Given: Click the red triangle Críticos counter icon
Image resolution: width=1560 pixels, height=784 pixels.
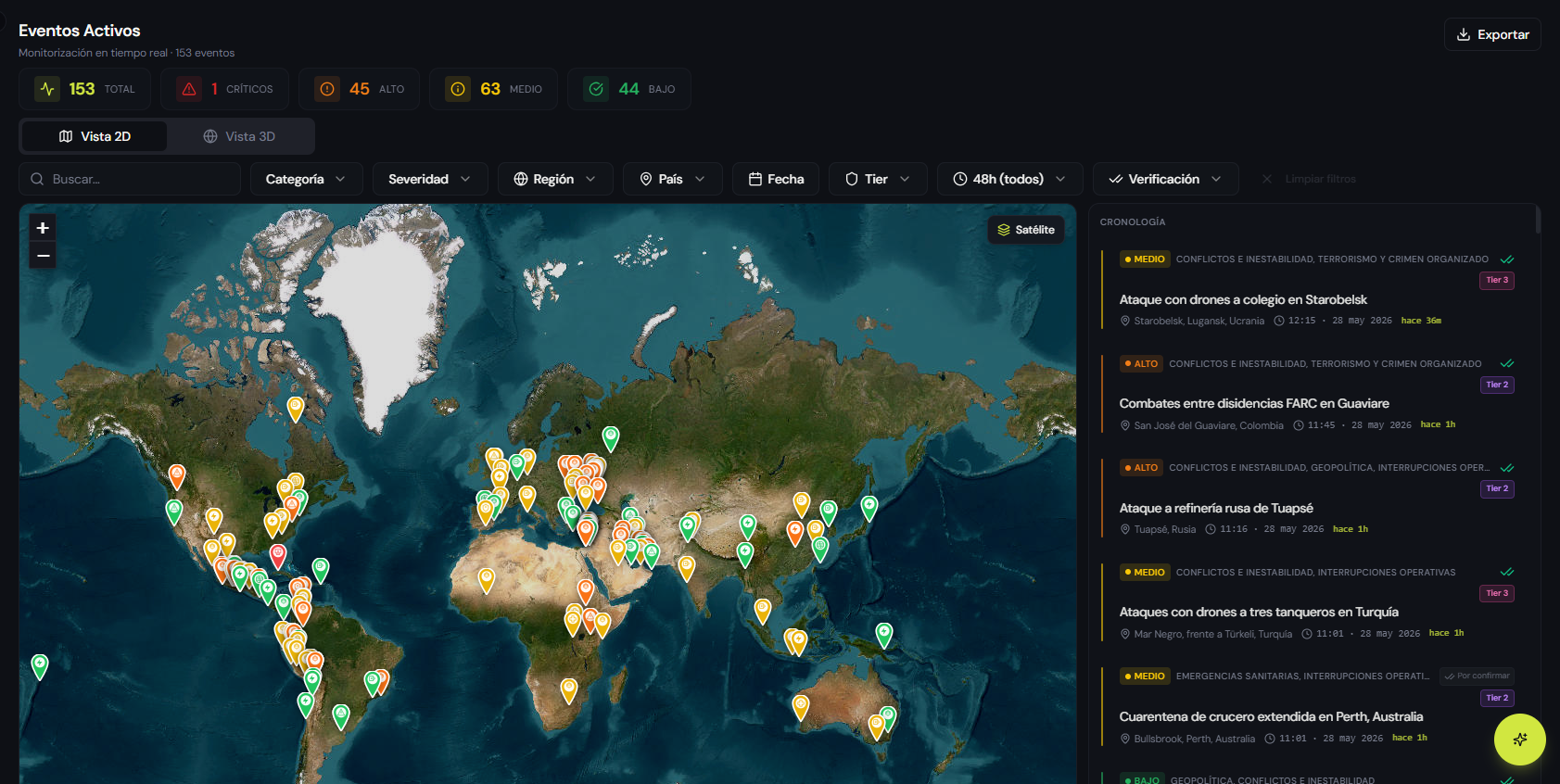Looking at the screenshot, I should click(x=189, y=89).
